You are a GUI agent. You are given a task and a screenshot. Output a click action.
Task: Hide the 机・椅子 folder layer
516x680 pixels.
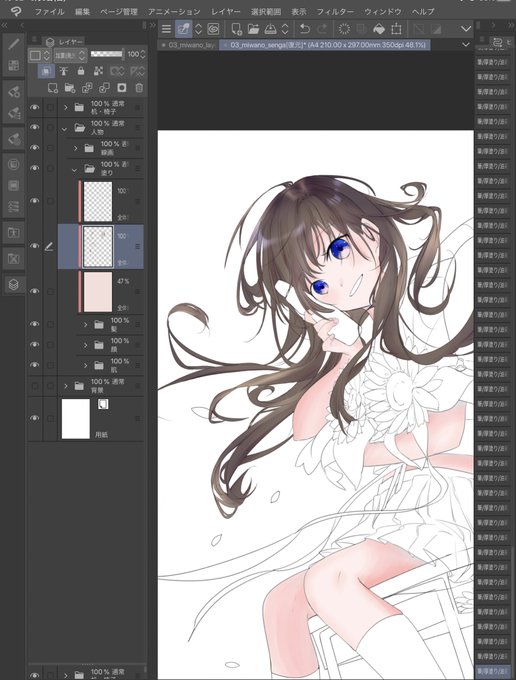[x=35, y=107]
